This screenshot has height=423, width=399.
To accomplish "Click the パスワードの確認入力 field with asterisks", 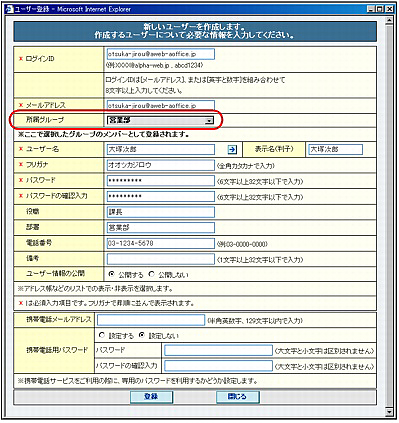I will click(x=161, y=196).
